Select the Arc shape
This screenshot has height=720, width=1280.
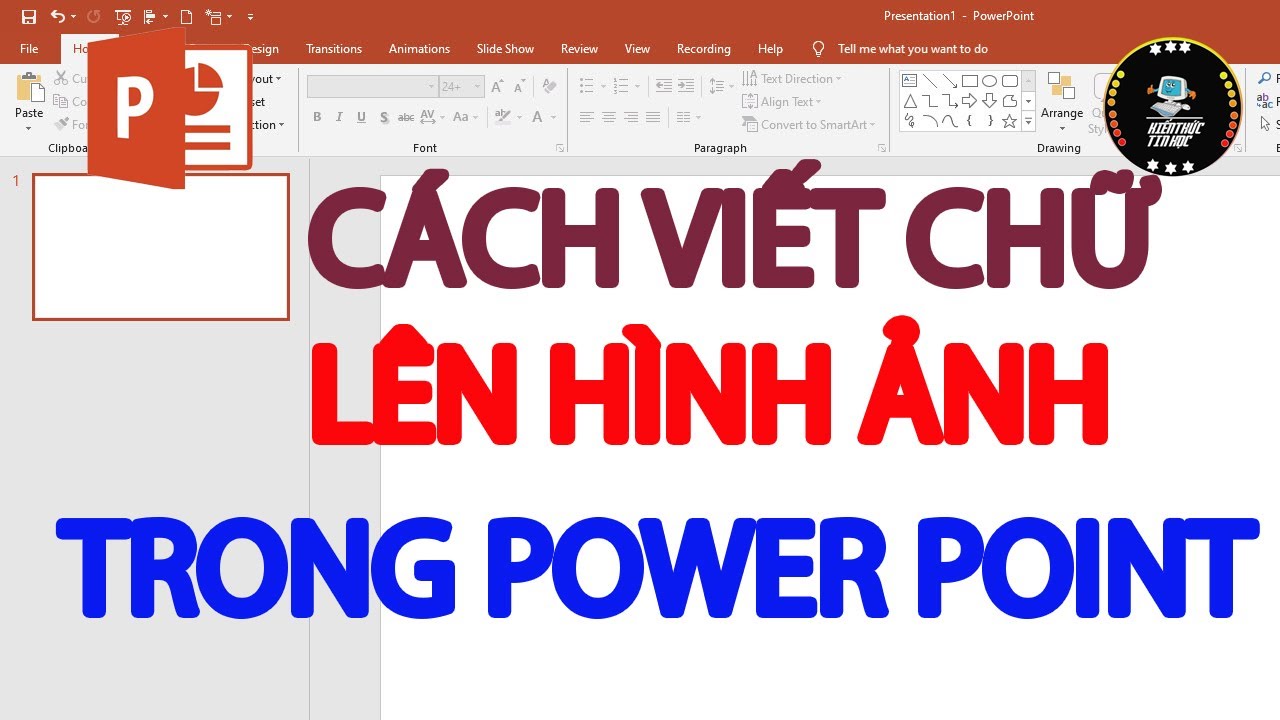930,121
